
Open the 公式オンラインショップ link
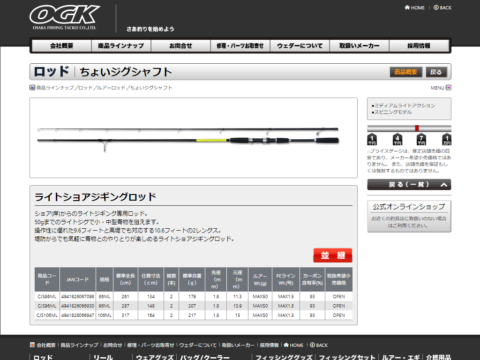pyautogui.click(x=409, y=216)
